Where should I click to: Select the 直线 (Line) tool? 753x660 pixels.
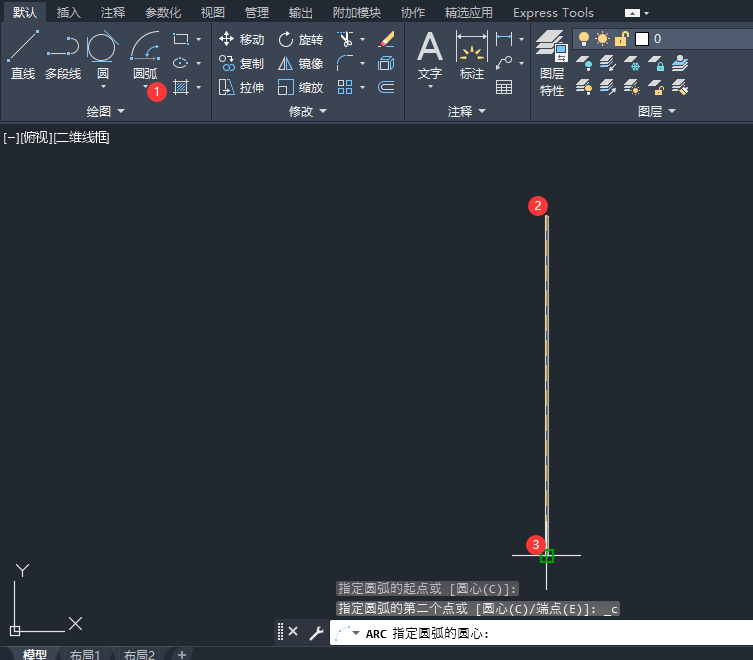tap(23, 54)
